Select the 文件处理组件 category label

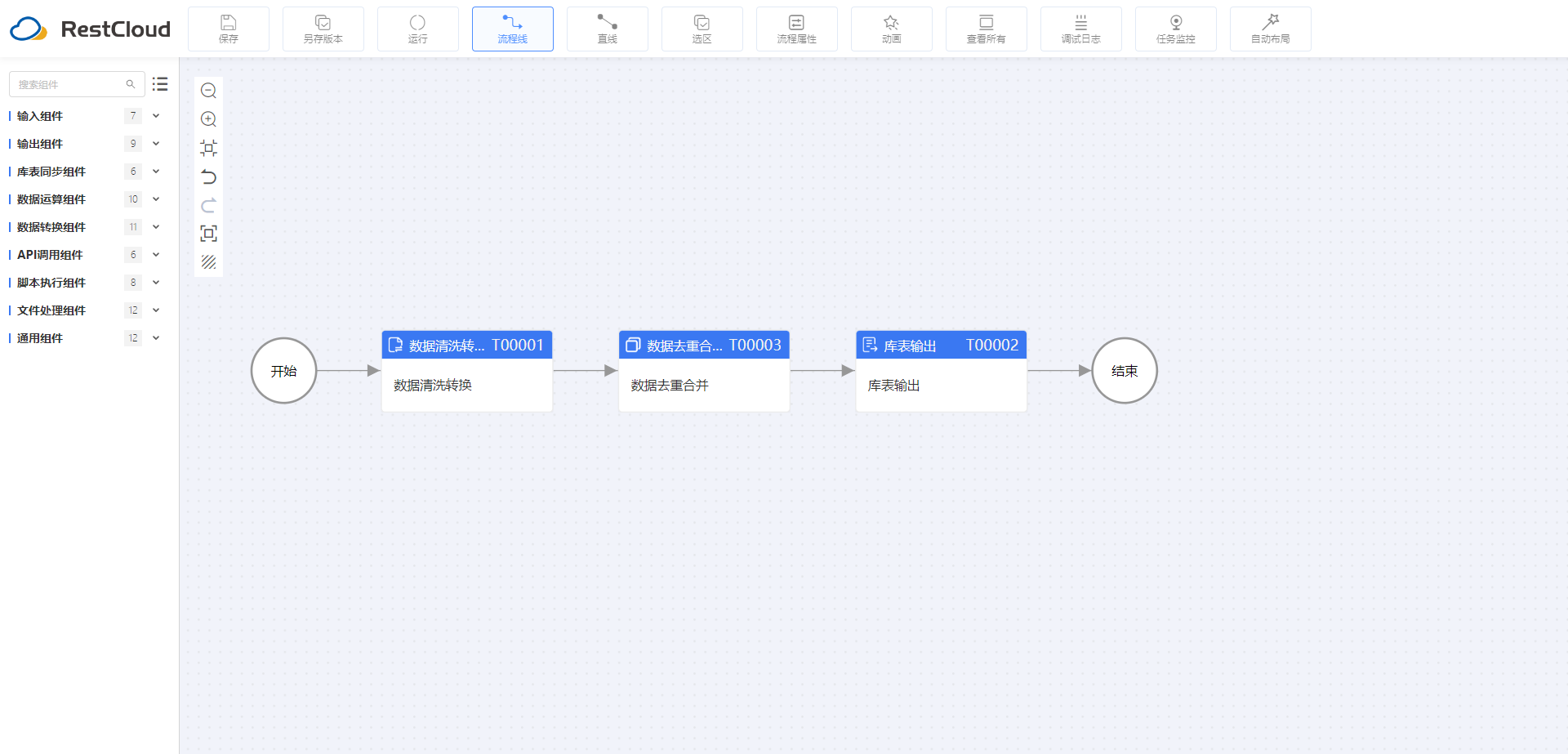(51, 310)
